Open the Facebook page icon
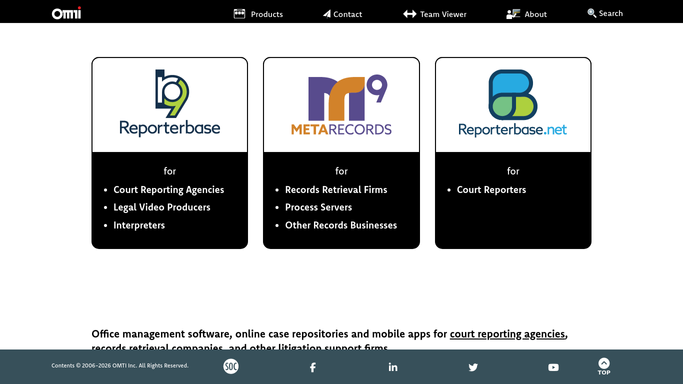Image resolution: width=683 pixels, height=384 pixels. (x=313, y=367)
